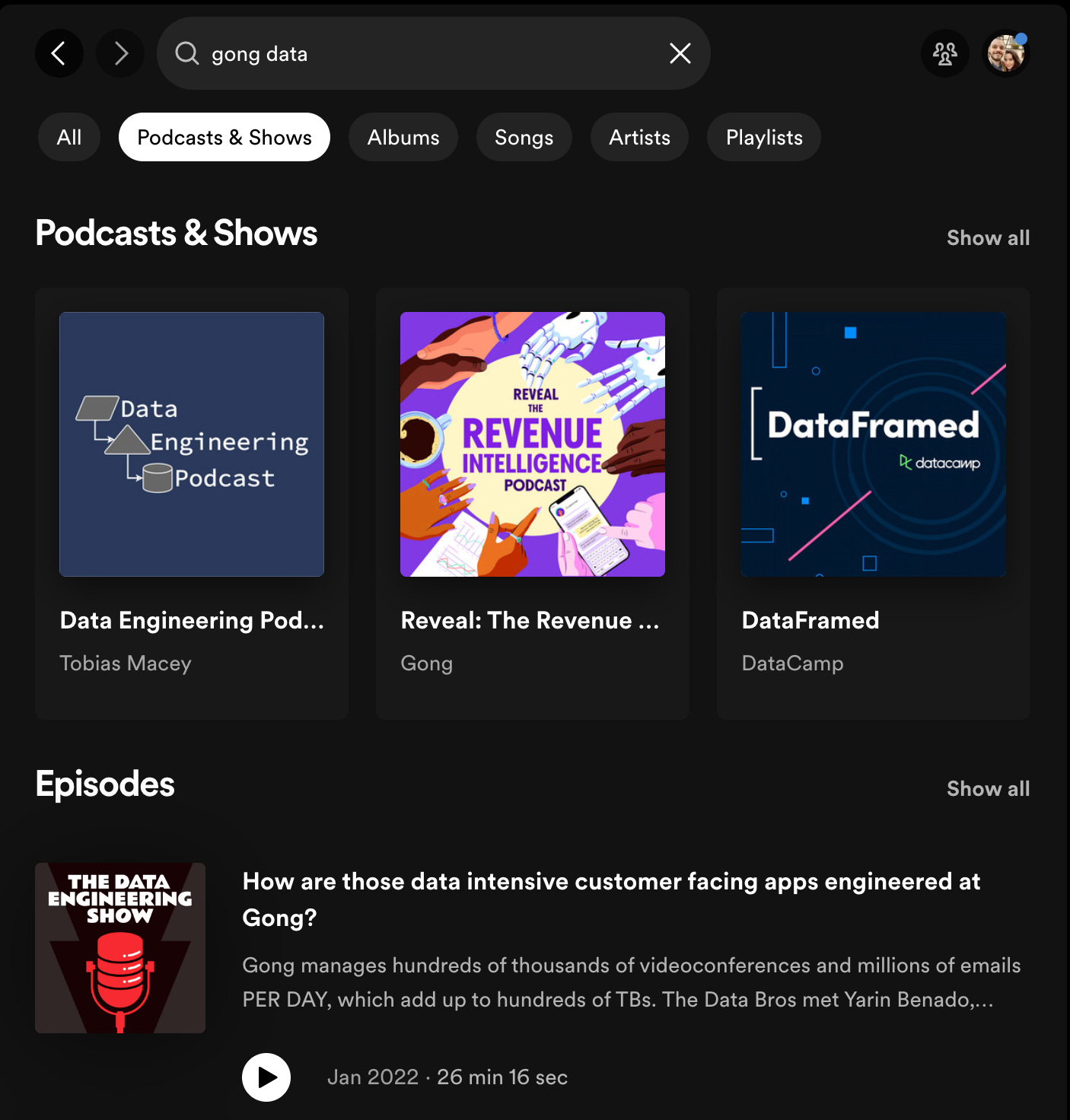Open the episode title about Gong apps
Screen dimensions: 1070x1120
(611, 899)
